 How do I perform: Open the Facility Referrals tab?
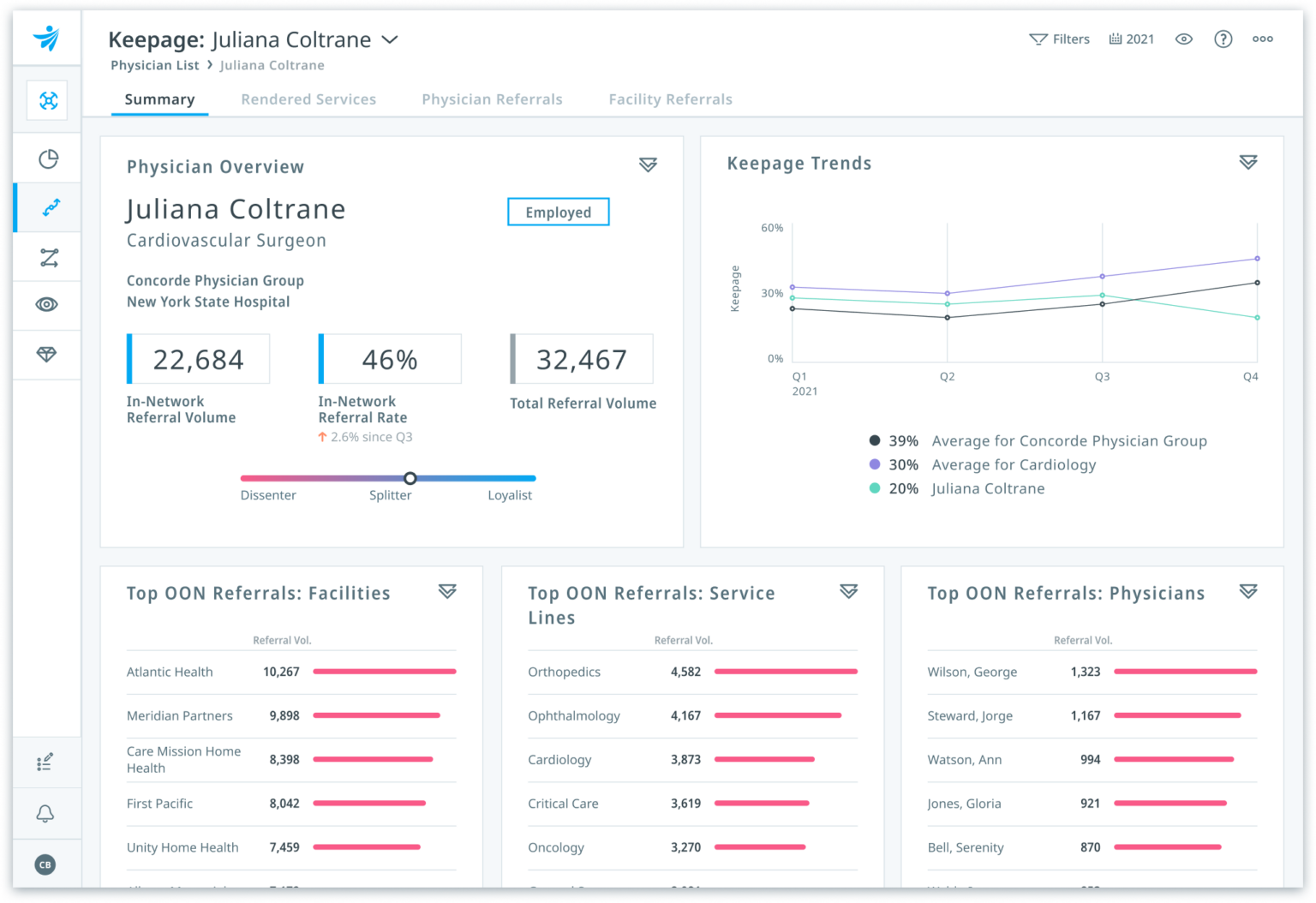click(670, 99)
